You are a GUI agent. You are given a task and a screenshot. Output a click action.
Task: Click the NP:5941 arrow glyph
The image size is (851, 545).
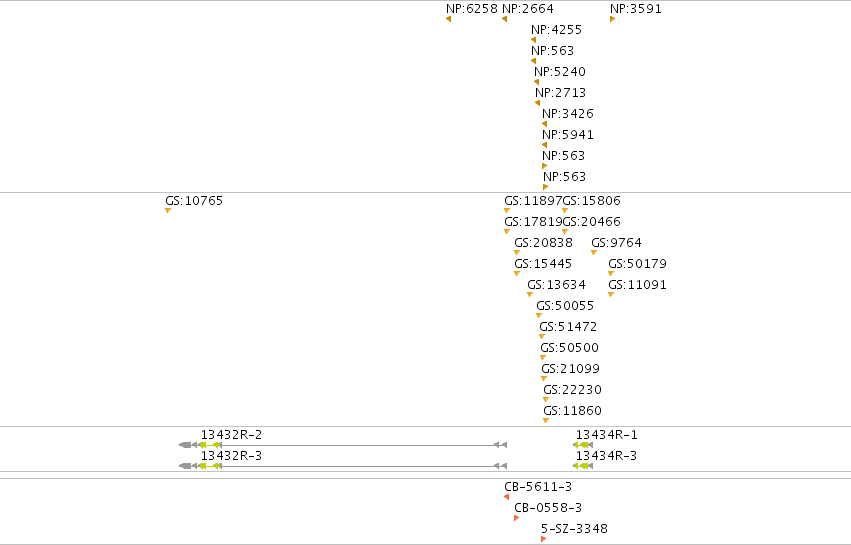click(x=544, y=145)
